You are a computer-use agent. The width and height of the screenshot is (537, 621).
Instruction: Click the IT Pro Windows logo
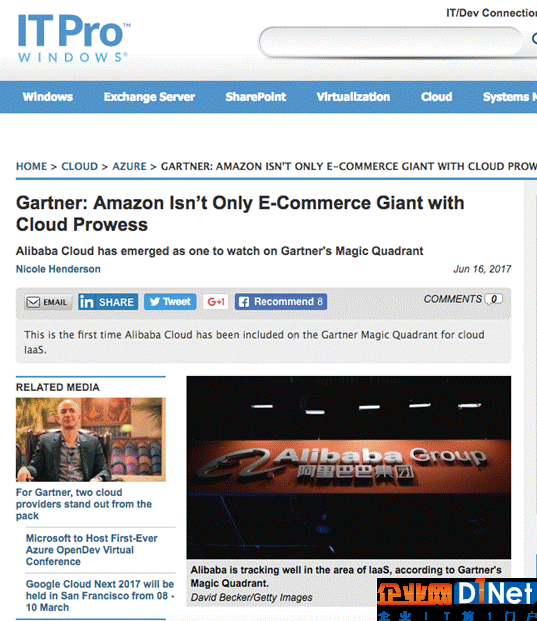(73, 38)
